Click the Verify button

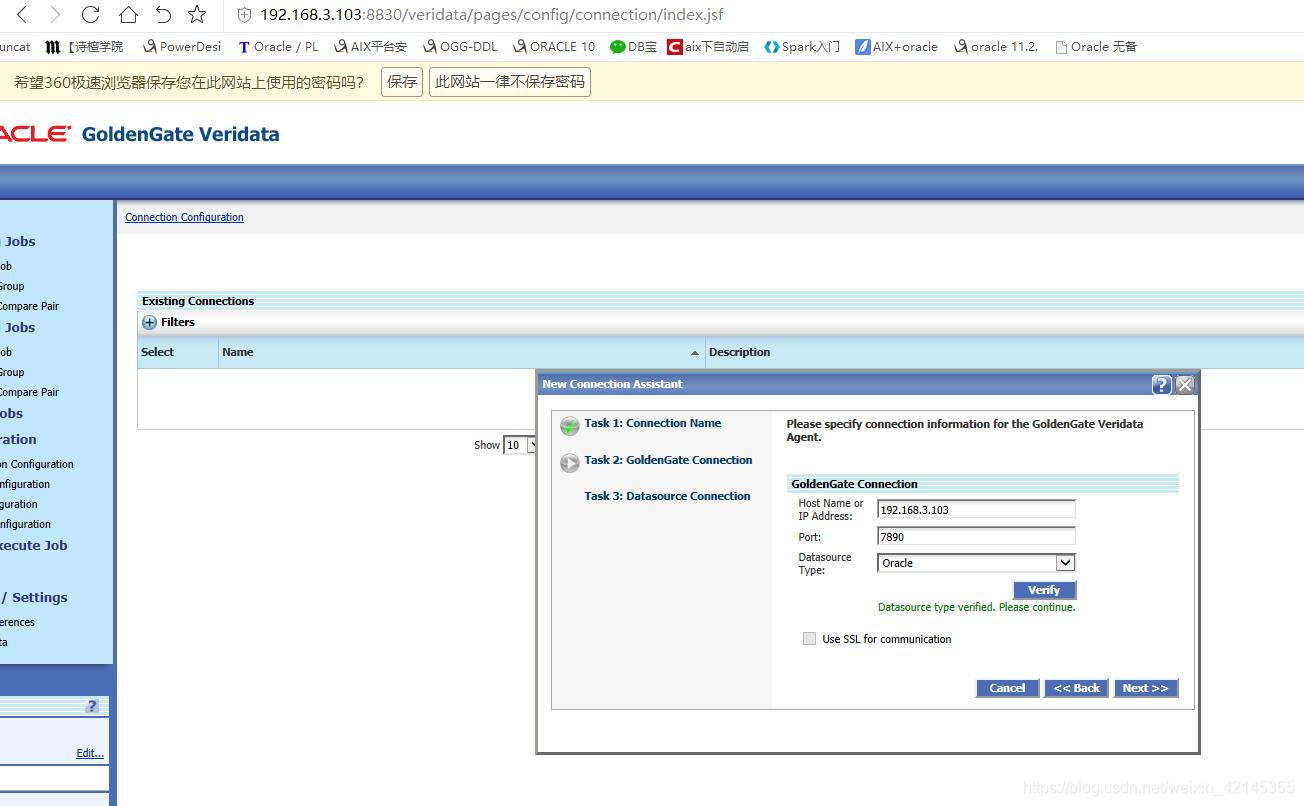[x=1044, y=590]
